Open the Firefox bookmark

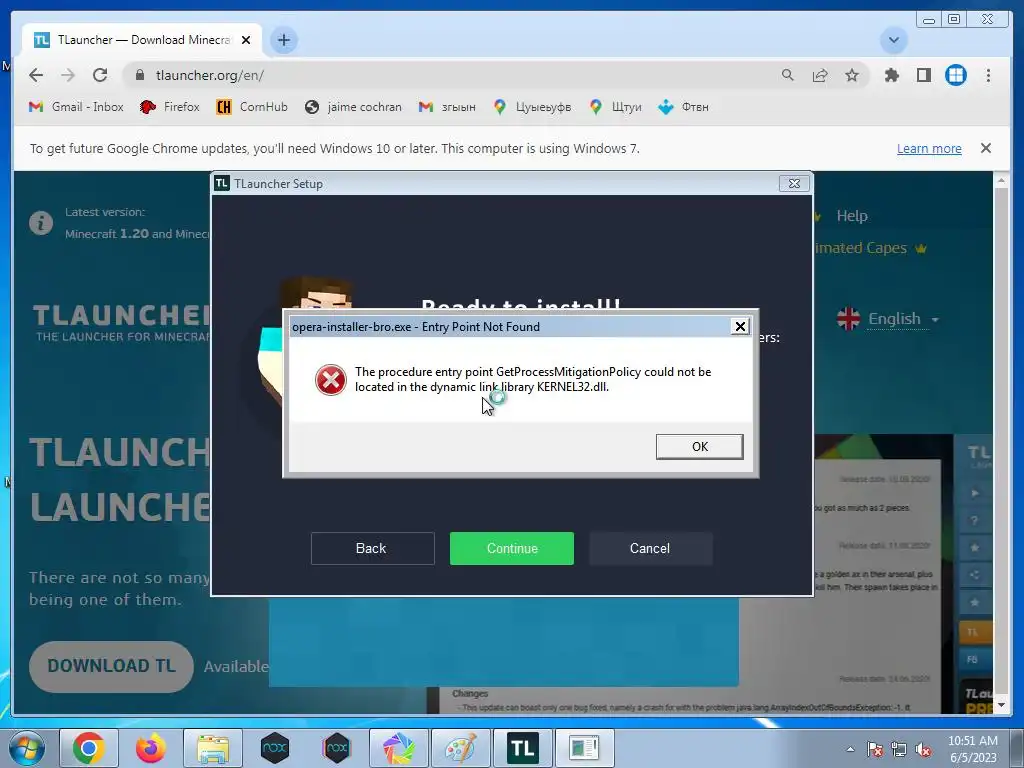169,106
